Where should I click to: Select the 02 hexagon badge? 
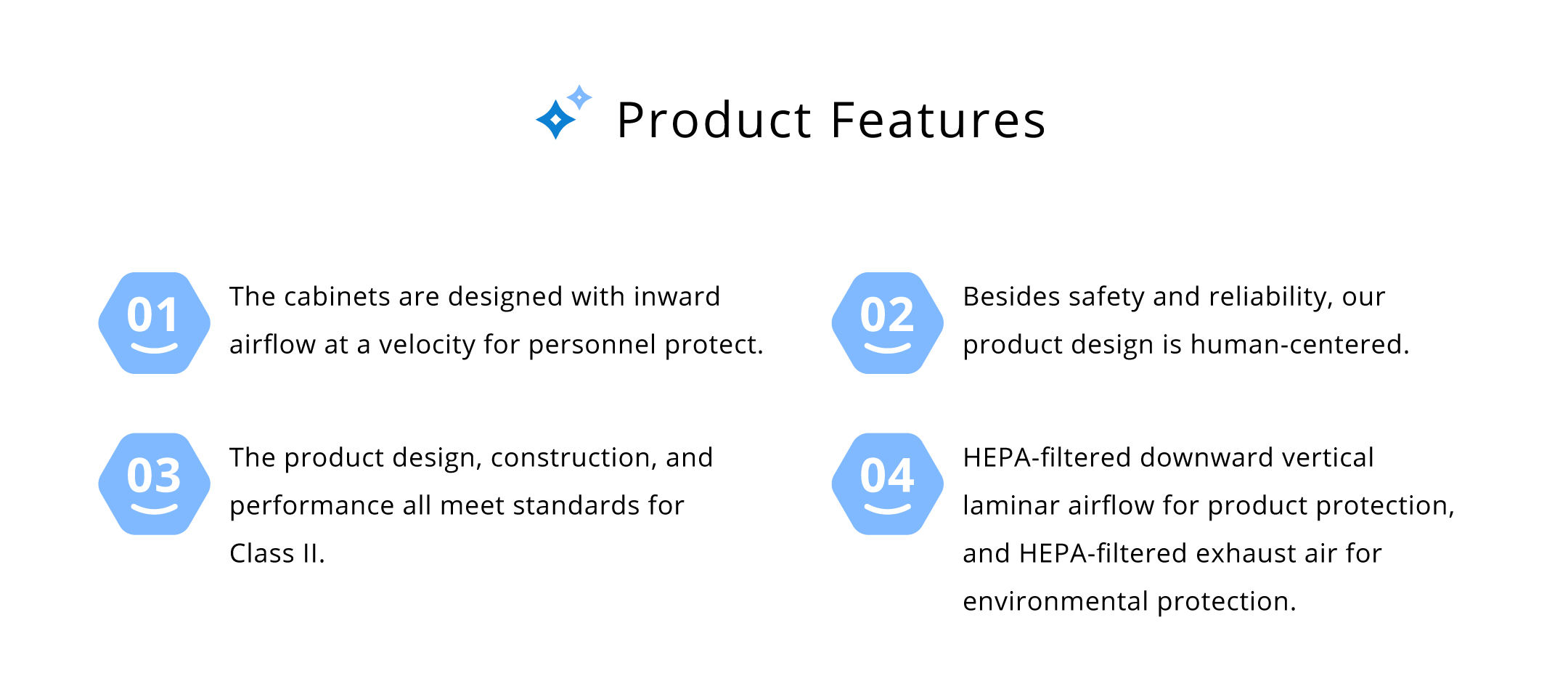[887, 323]
